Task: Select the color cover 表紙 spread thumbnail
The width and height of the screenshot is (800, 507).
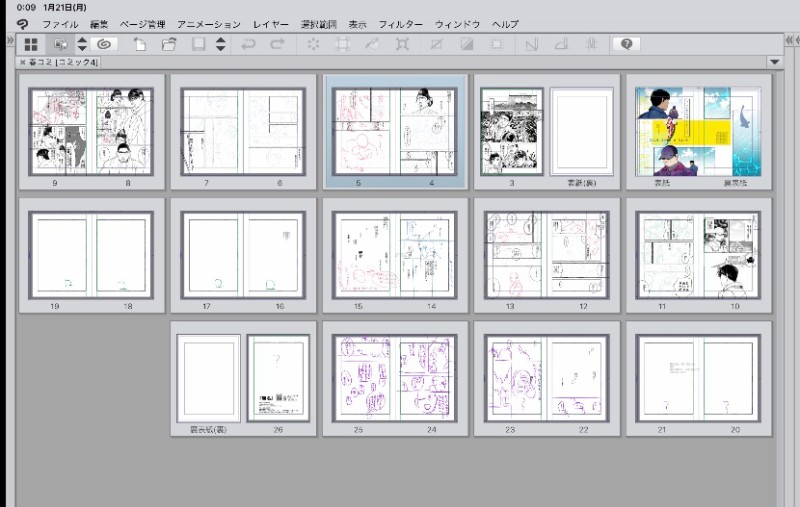Action: (698, 132)
